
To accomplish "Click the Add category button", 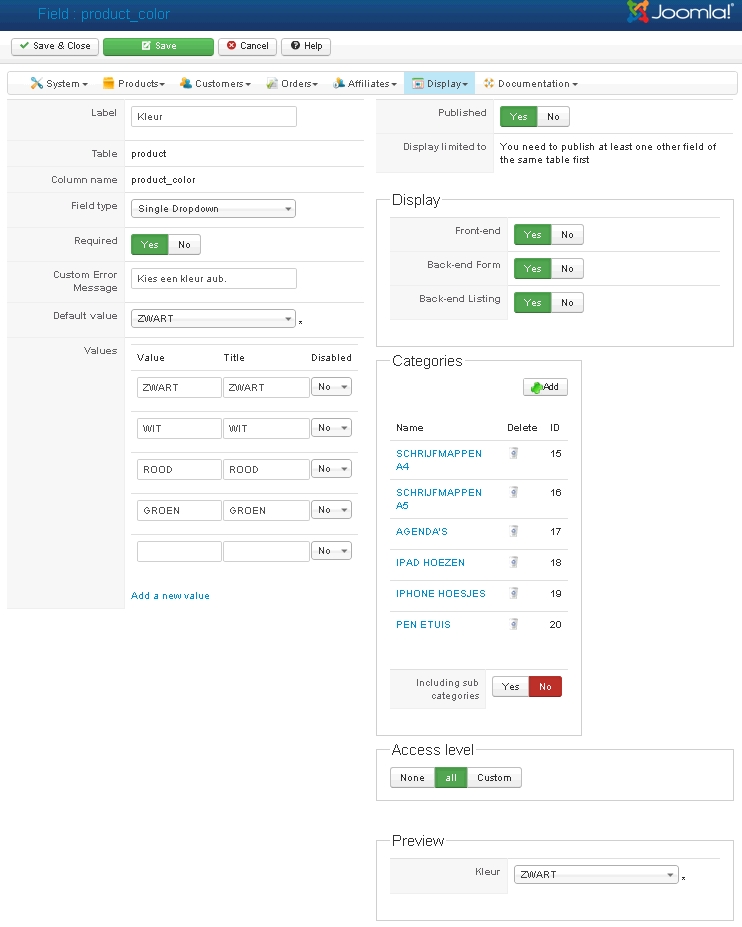I will [545, 387].
